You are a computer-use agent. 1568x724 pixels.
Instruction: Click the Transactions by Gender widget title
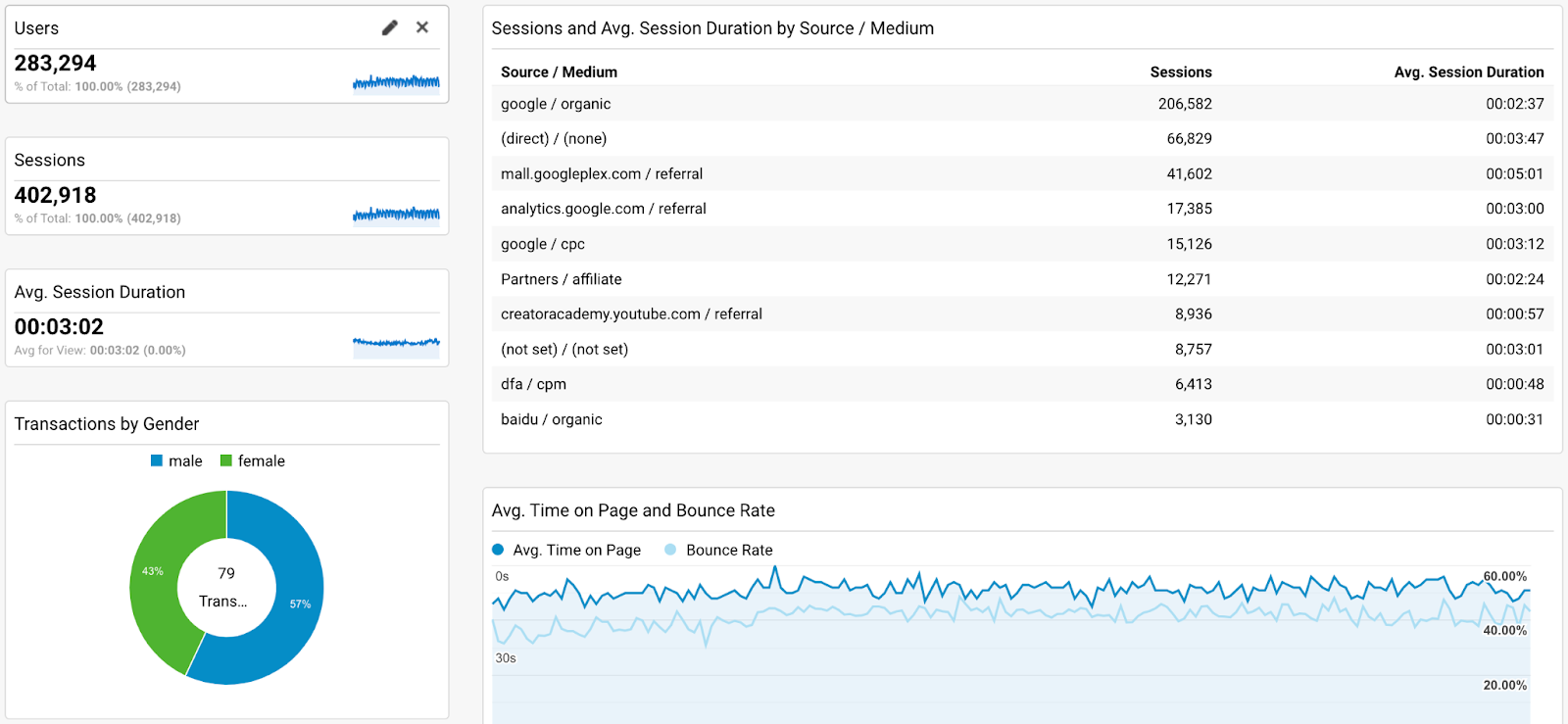(x=107, y=423)
